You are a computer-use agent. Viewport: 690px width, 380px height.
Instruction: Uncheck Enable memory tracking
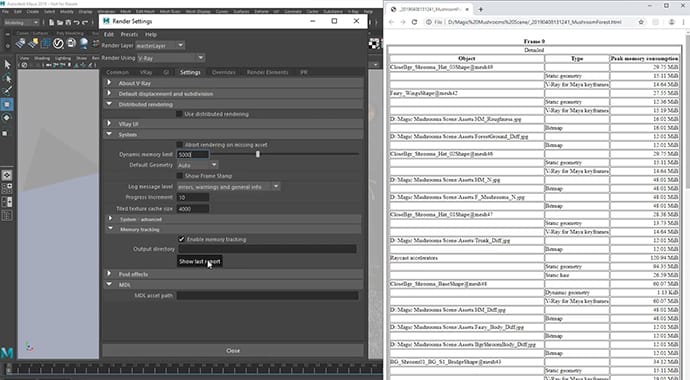point(181,239)
